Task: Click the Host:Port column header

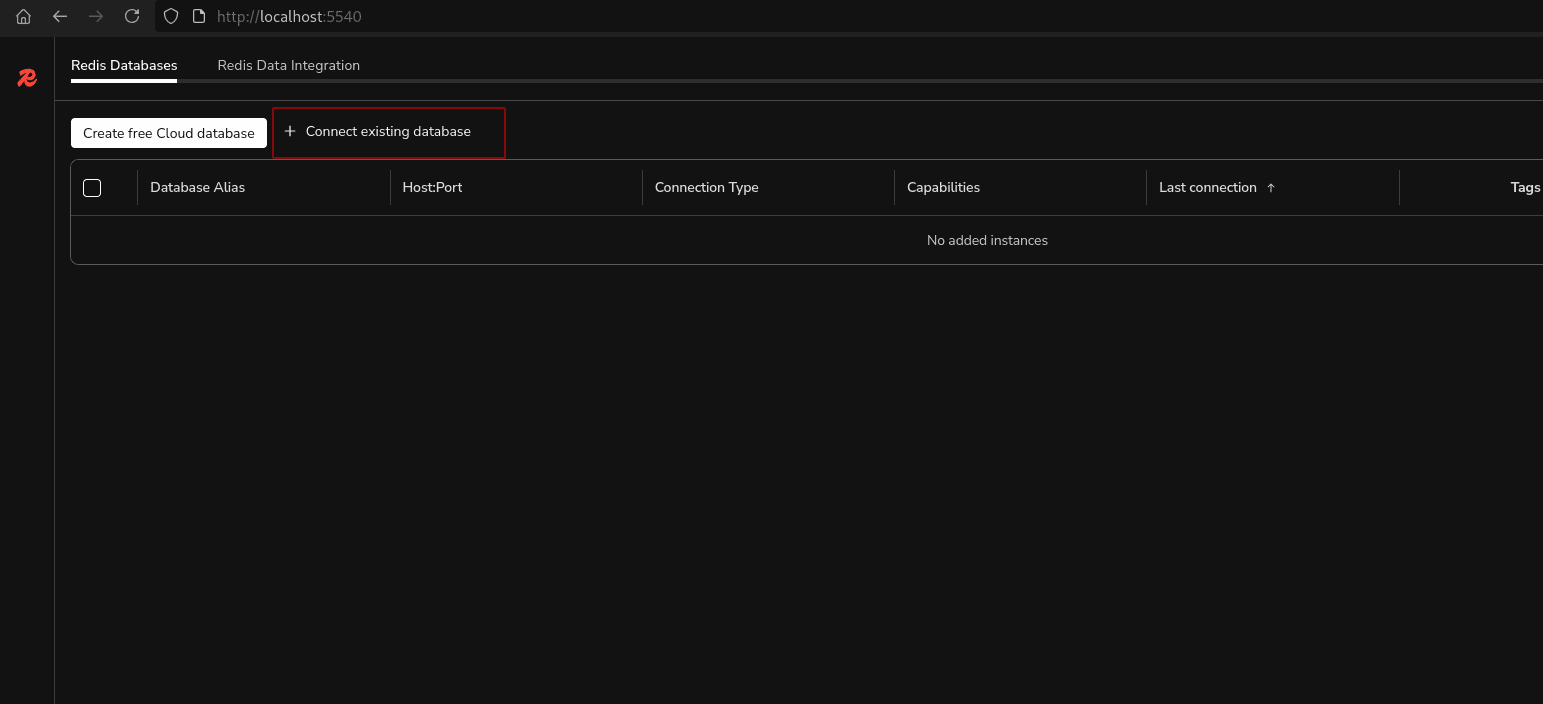Action: (432, 187)
